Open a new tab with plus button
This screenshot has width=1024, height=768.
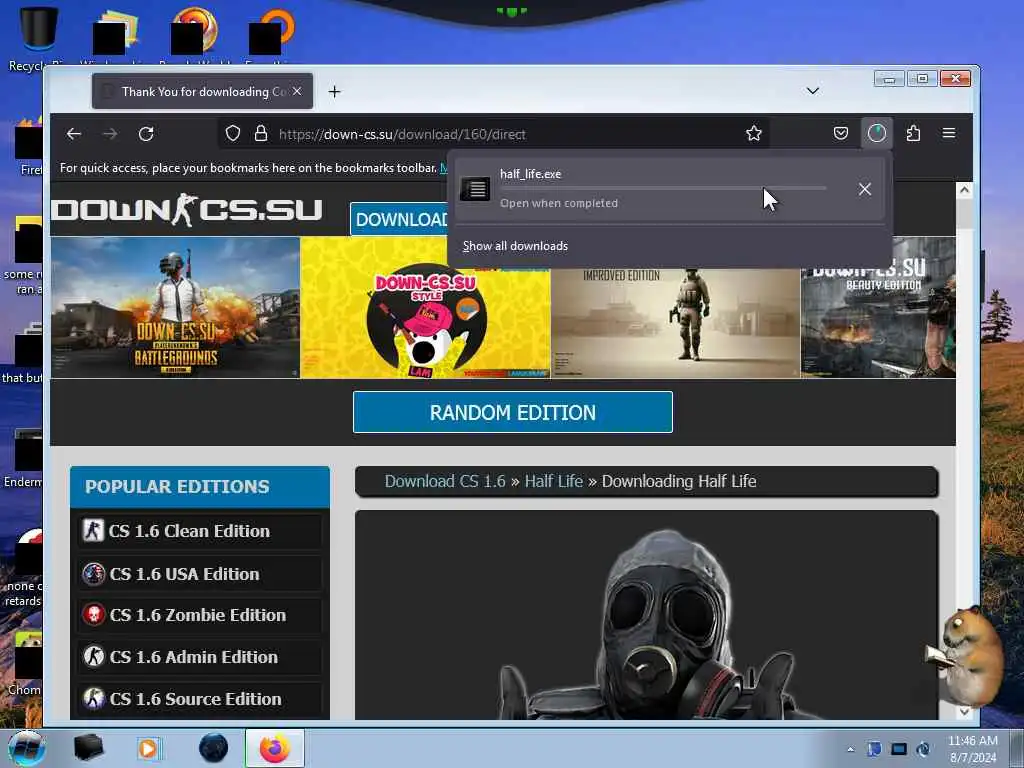[x=334, y=91]
